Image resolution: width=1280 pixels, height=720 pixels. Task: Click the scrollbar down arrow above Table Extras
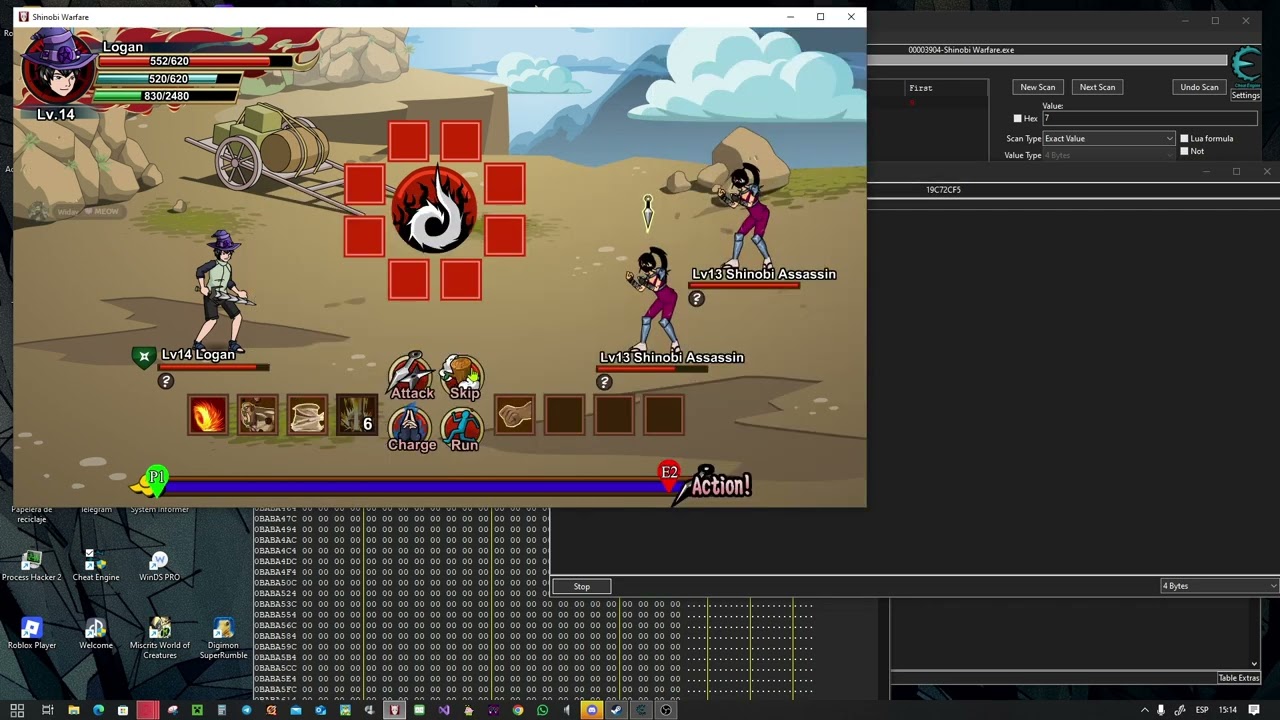[x=1254, y=664]
